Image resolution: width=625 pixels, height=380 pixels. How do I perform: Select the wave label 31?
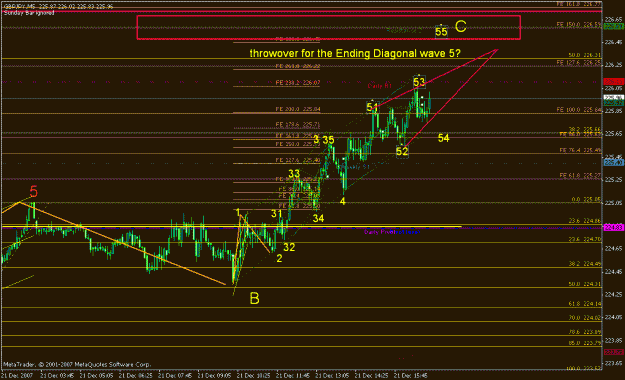pos(276,213)
